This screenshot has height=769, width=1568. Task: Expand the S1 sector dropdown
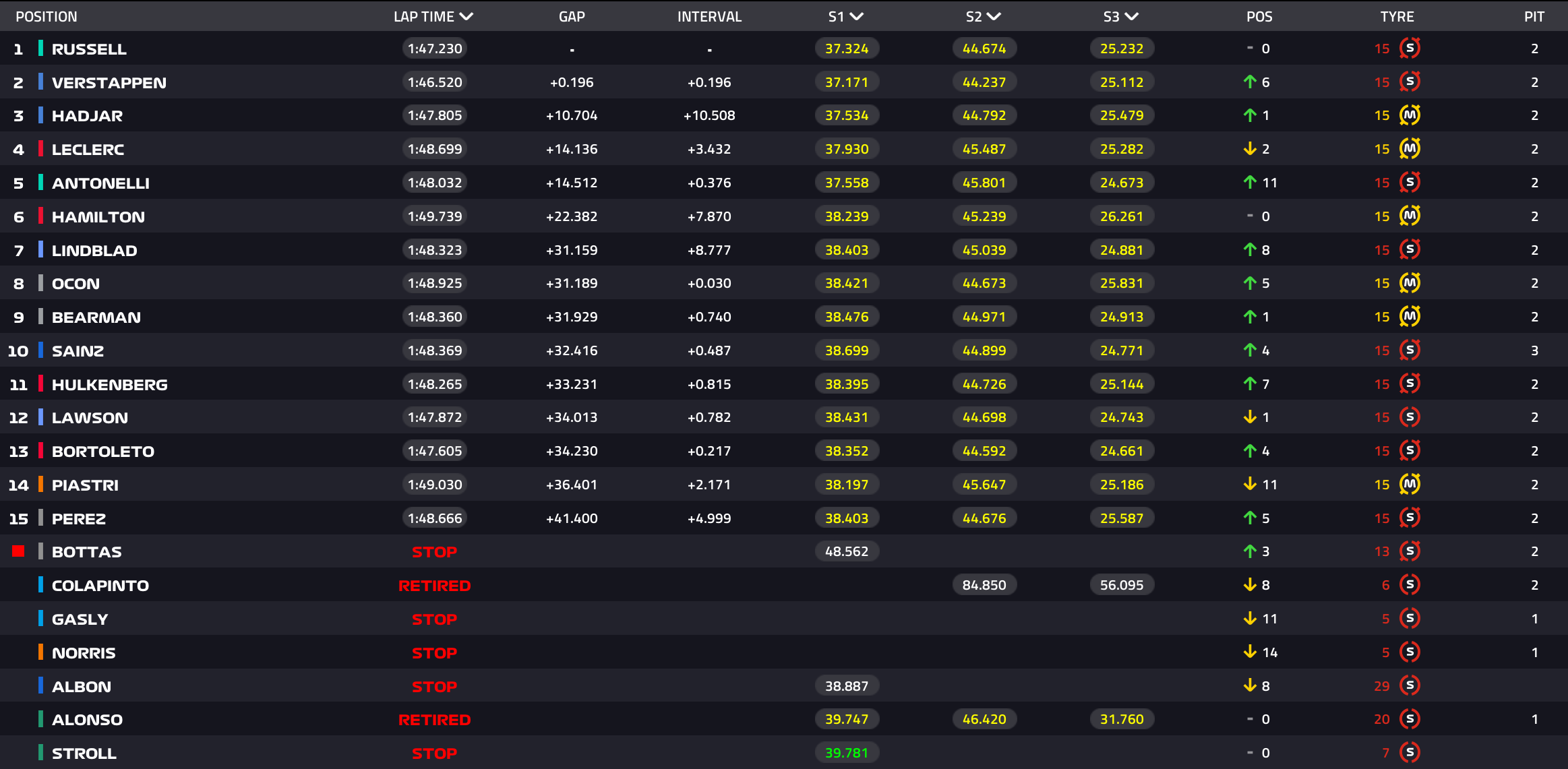point(857,17)
